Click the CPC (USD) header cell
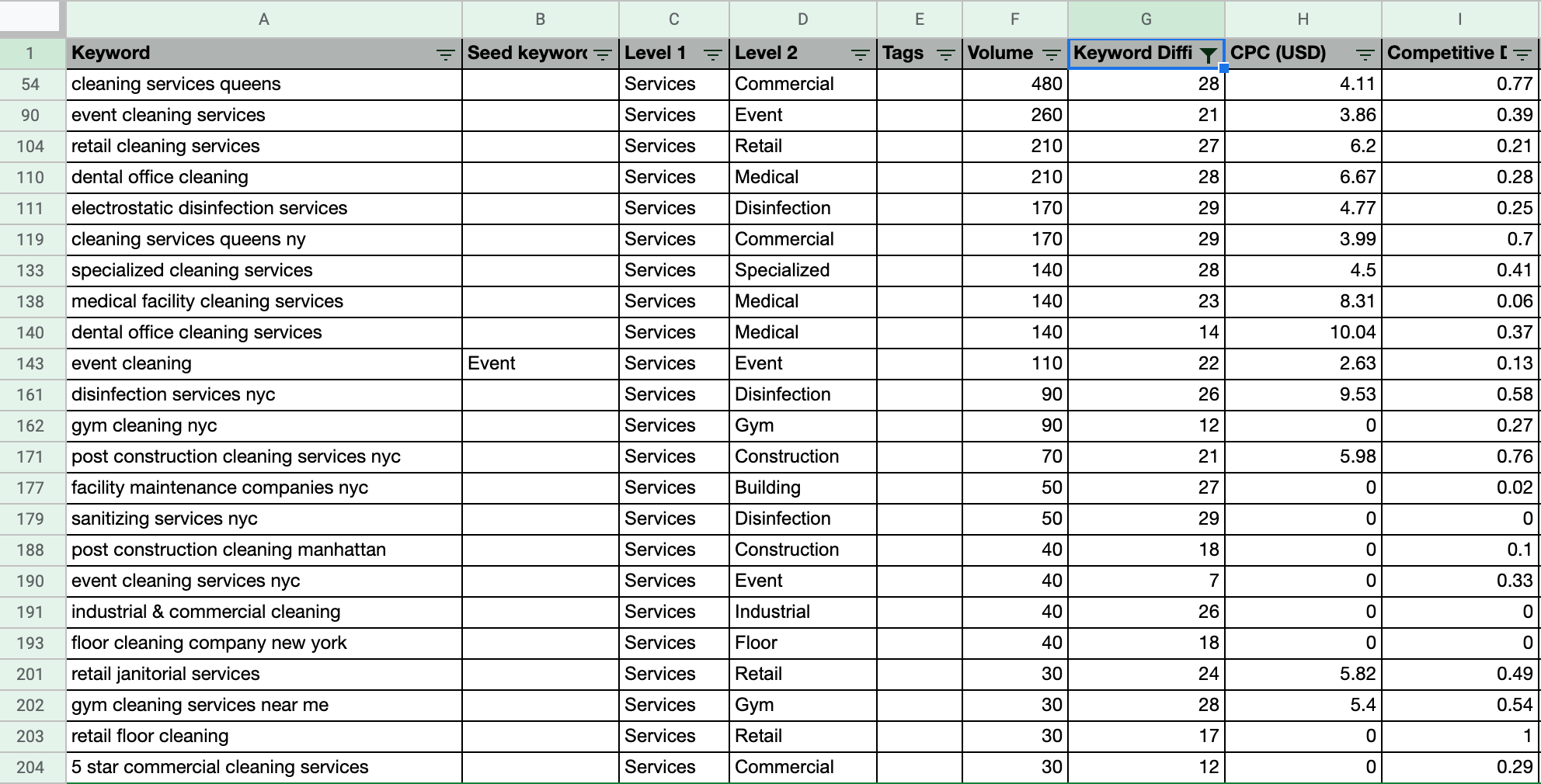The height and width of the screenshot is (784, 1541). 1303,54
